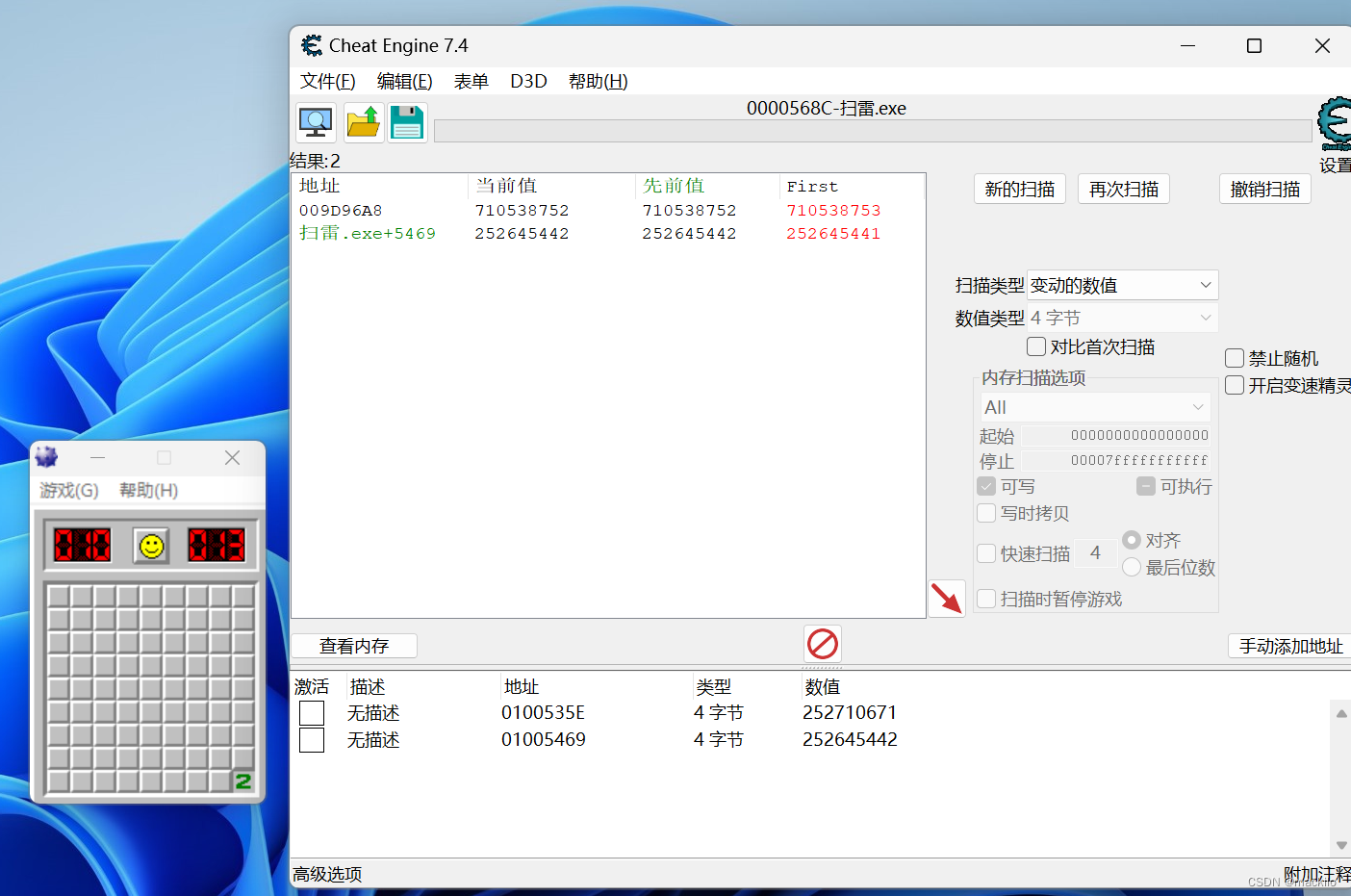Viewport: 1351px width, 896px height.
Task: Open the 编辑(E) menu
Action: pos(404,81)
